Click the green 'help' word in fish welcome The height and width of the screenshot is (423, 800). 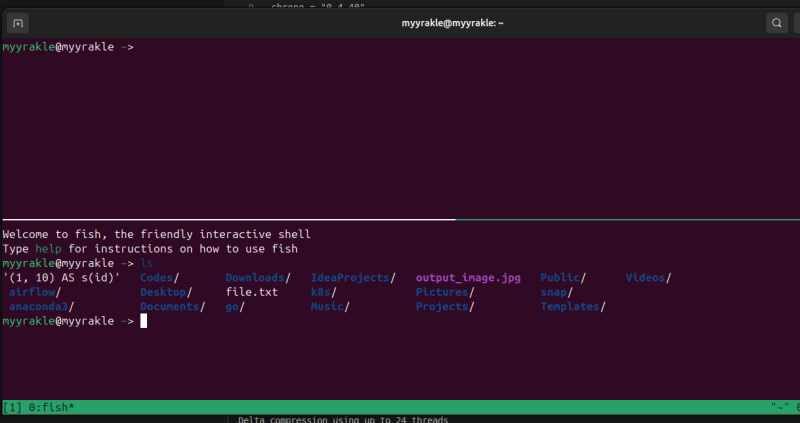point(46,248)
